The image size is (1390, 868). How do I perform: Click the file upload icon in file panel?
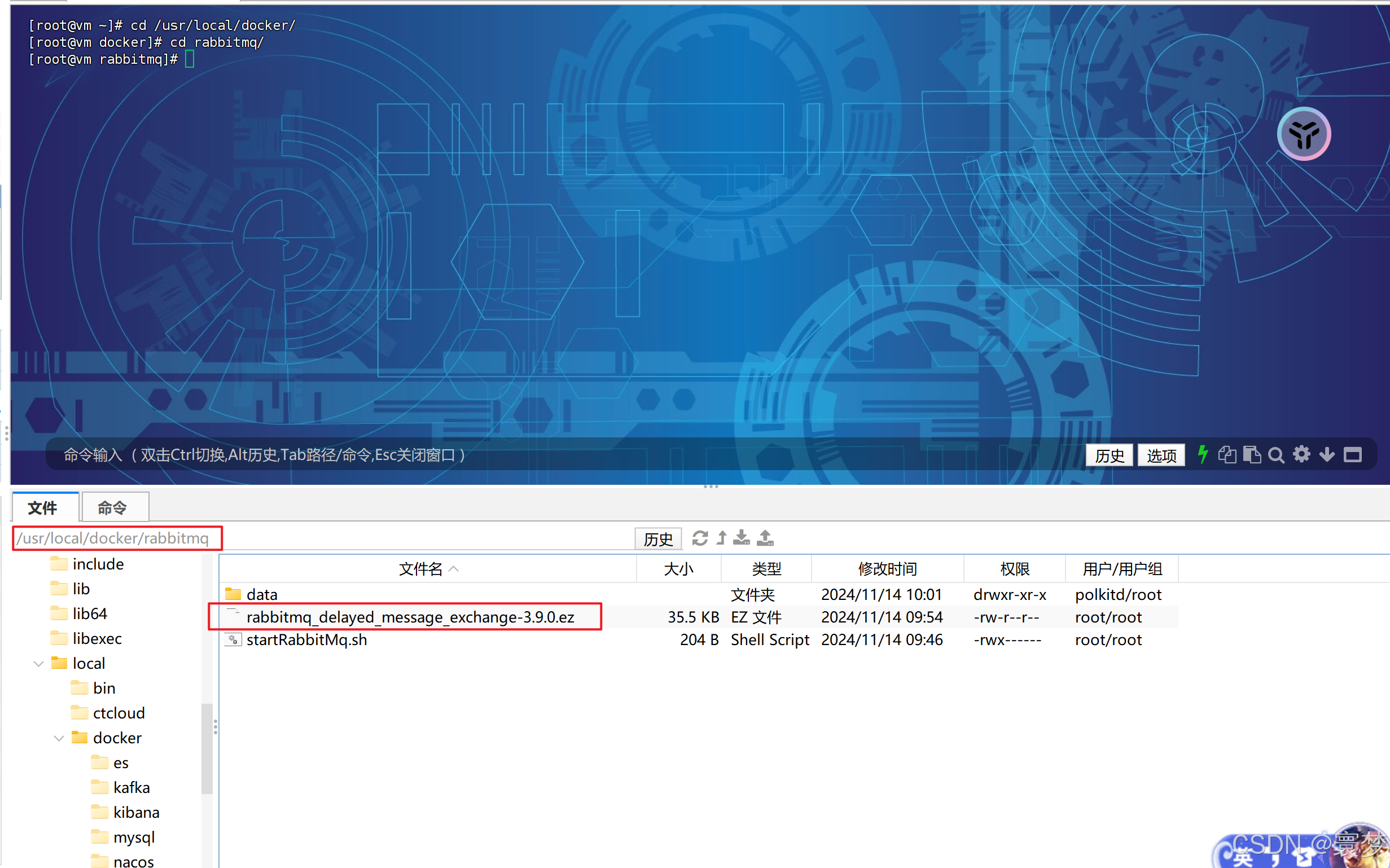point(765,538)
